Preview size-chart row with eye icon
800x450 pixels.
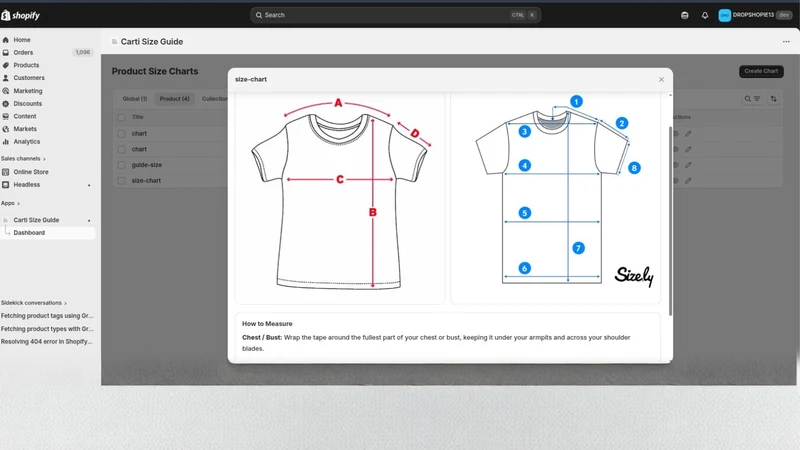click(x=676, y=181)
